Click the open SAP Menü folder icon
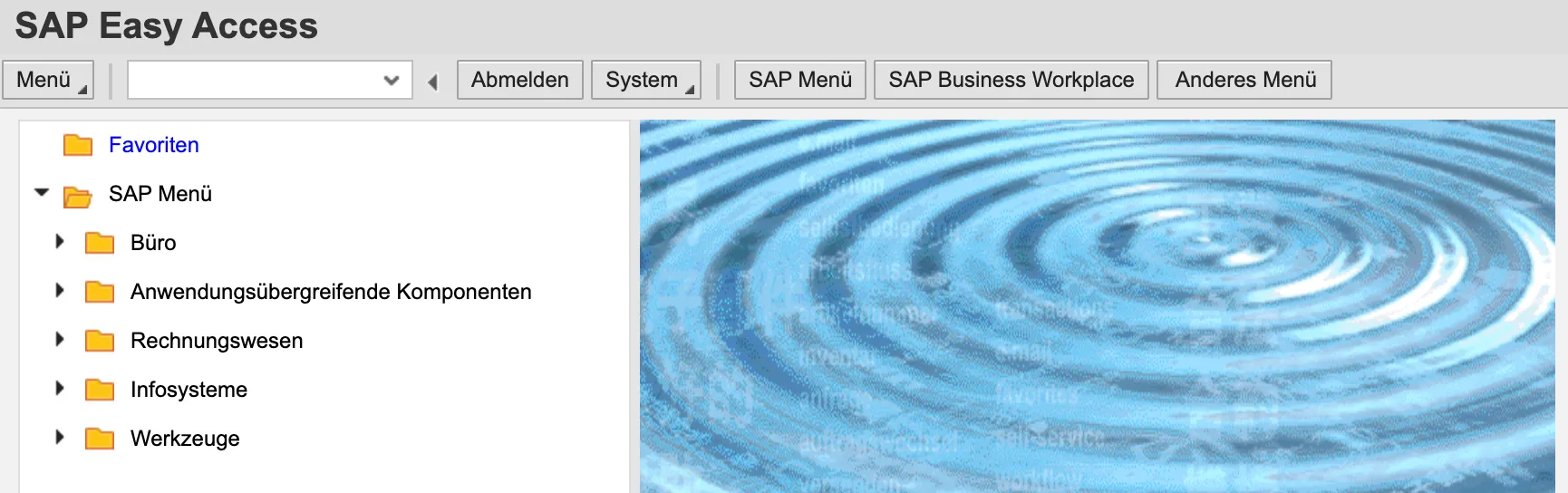 click(78, 195)
